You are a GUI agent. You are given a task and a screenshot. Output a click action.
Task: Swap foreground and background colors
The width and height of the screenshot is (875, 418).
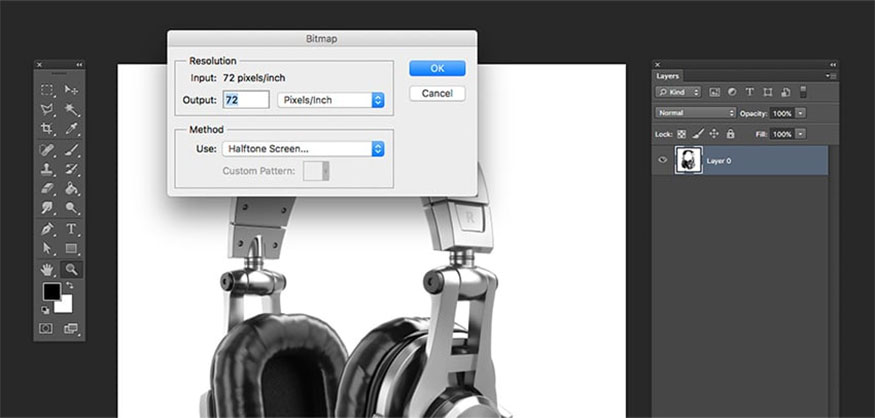click(x=70, y=286)
